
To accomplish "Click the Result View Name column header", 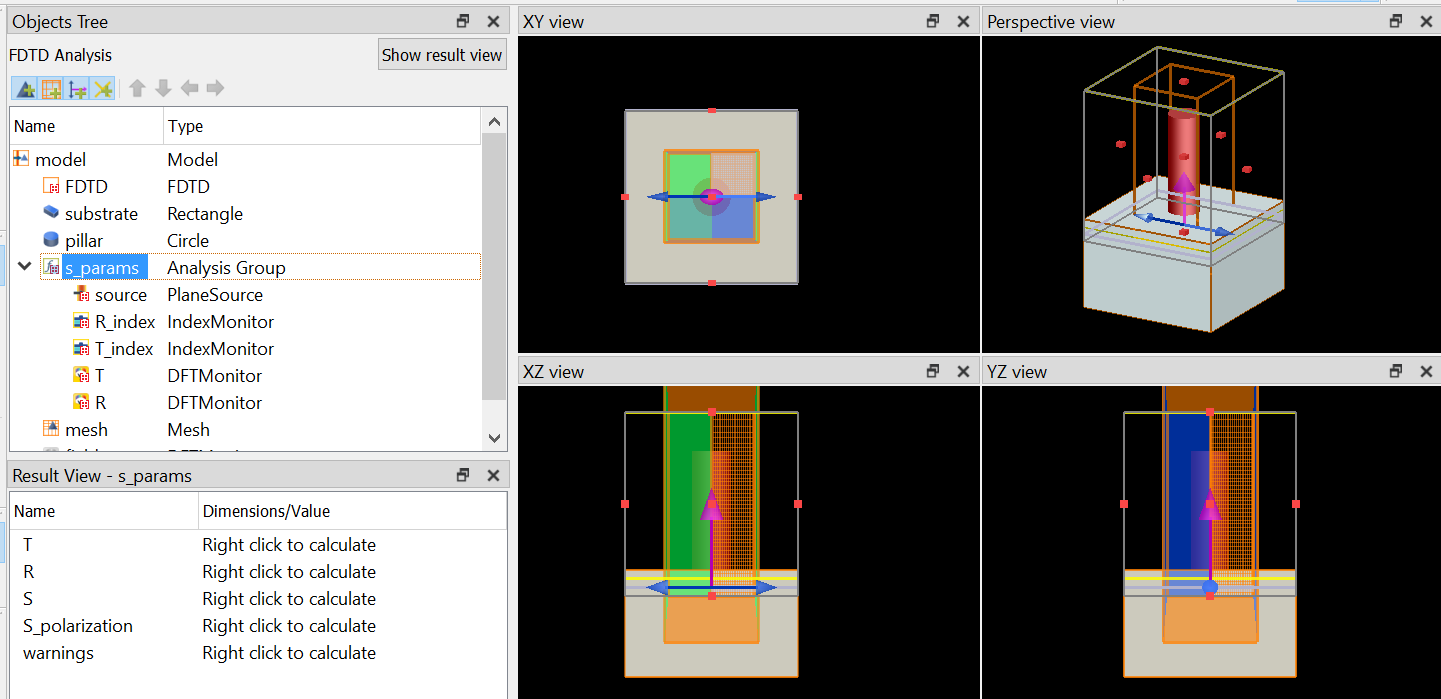I will [104, 511].
